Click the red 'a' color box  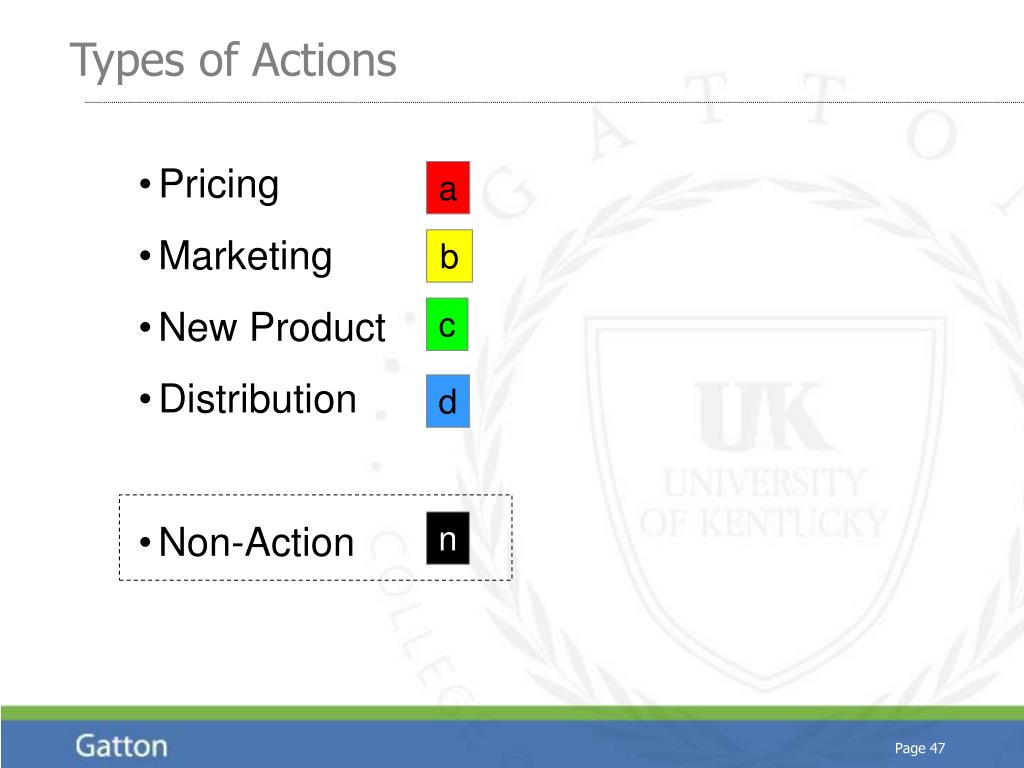click(448, 188)
